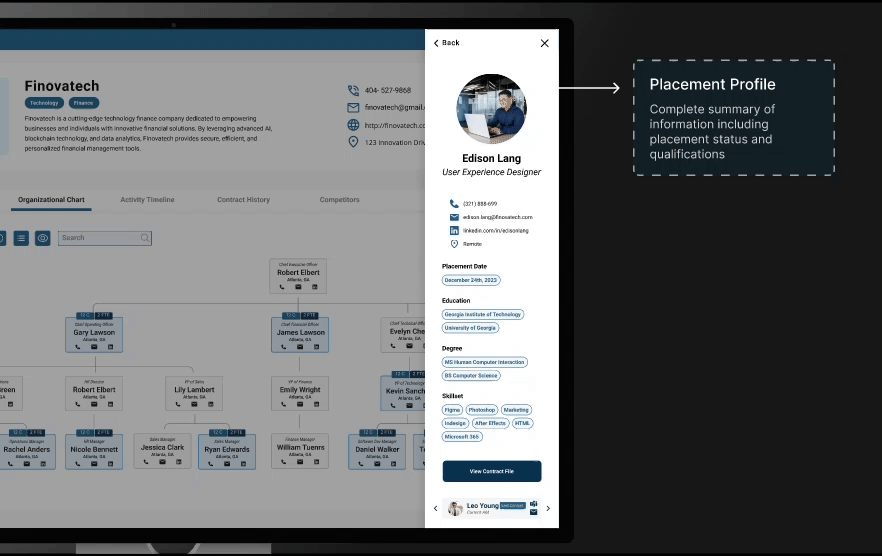Click the mail icon on Rachel Anders' card
This screenshot has height=556, width=882.
pos(26,464)
